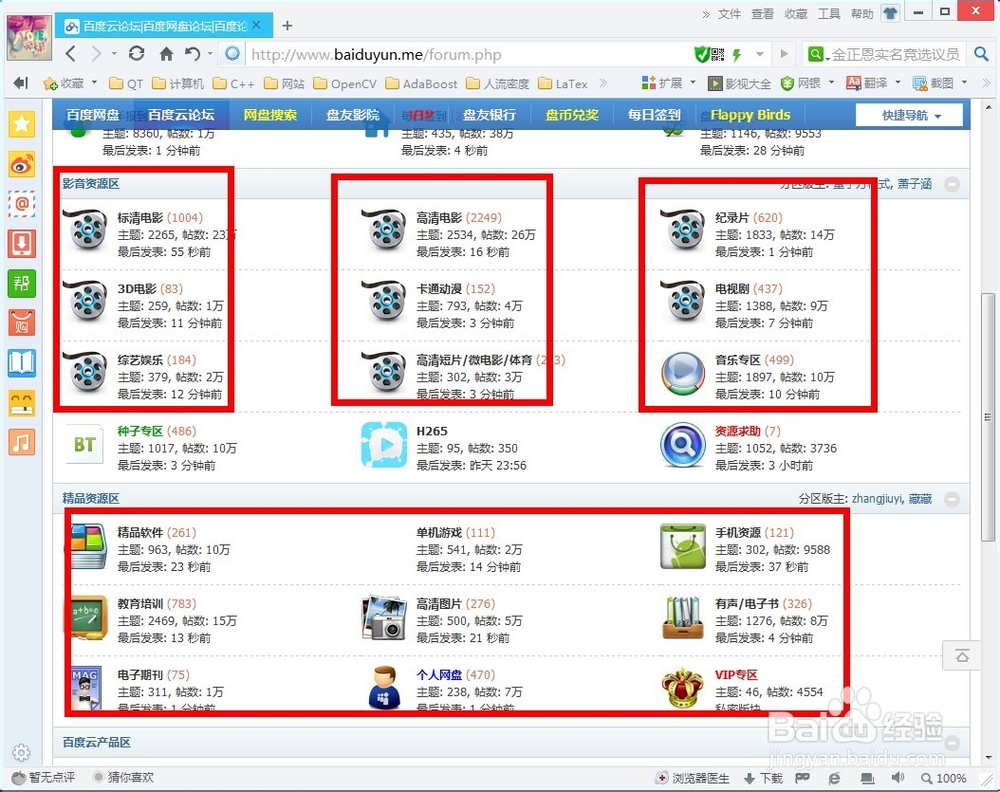The height and width of the screenshot is (792, 1000).
Task: Open the 文件 menu
Action: click(730, 13)
